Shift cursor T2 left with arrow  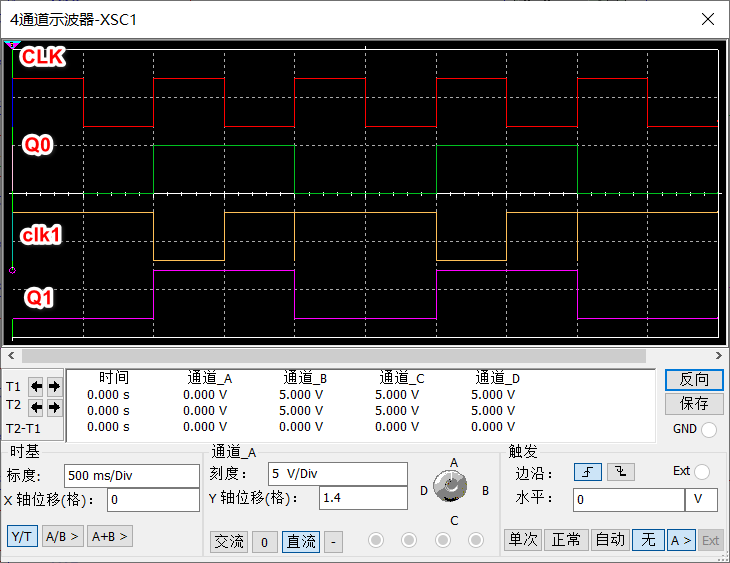click(36, 406)
